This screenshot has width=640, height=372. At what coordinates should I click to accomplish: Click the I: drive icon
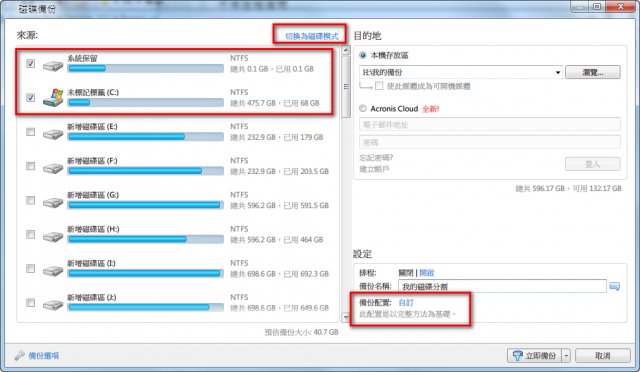click(53, 270)
